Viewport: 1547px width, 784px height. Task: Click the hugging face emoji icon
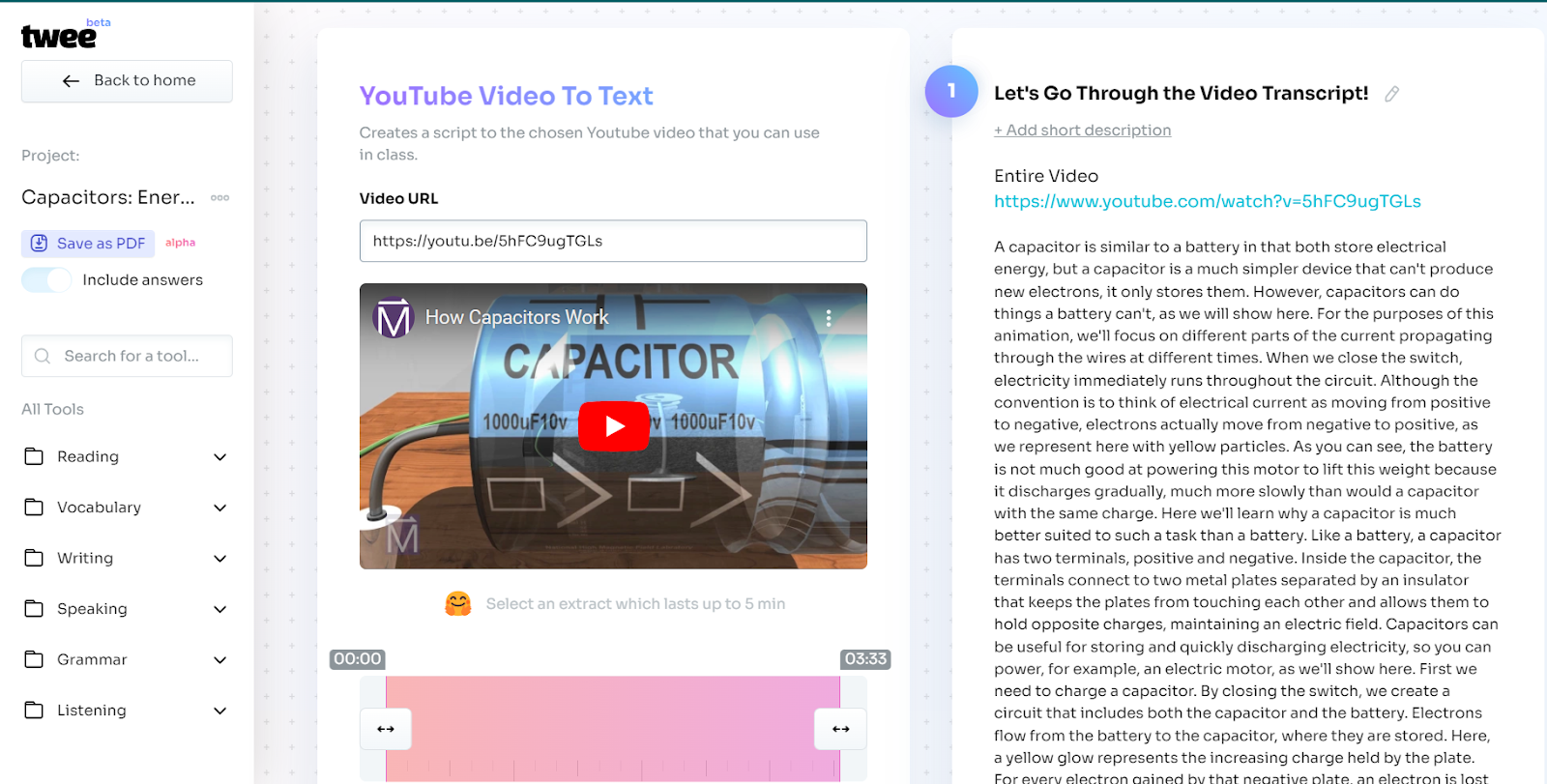457,603
